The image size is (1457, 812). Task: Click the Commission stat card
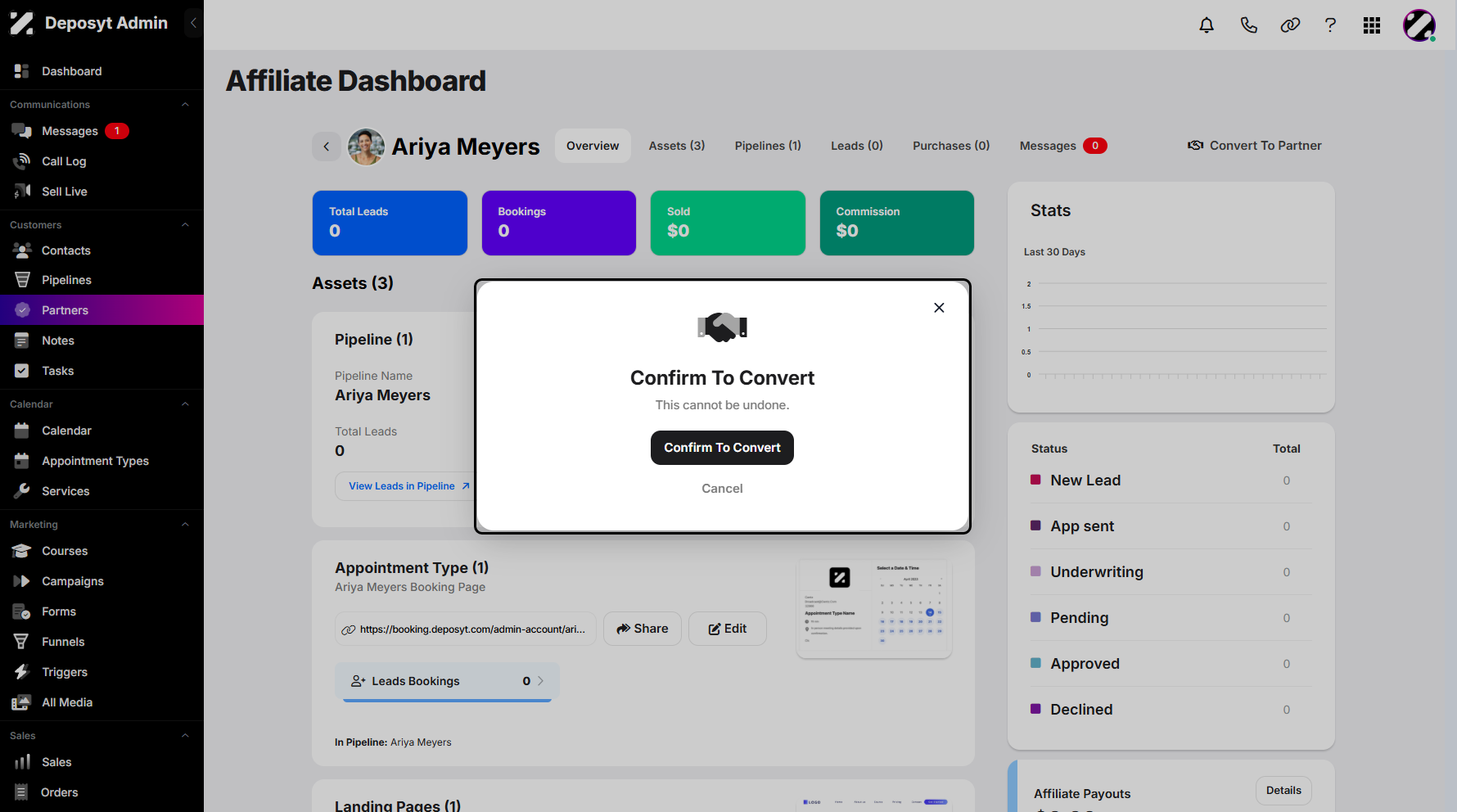point(897,223)
